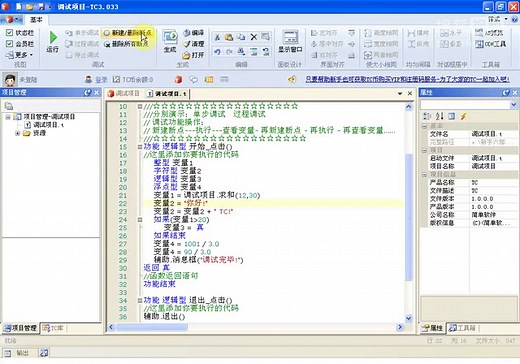
Task: Click the green 运行 run arrow
Action: pyautogui.click(x=53, y=37)
